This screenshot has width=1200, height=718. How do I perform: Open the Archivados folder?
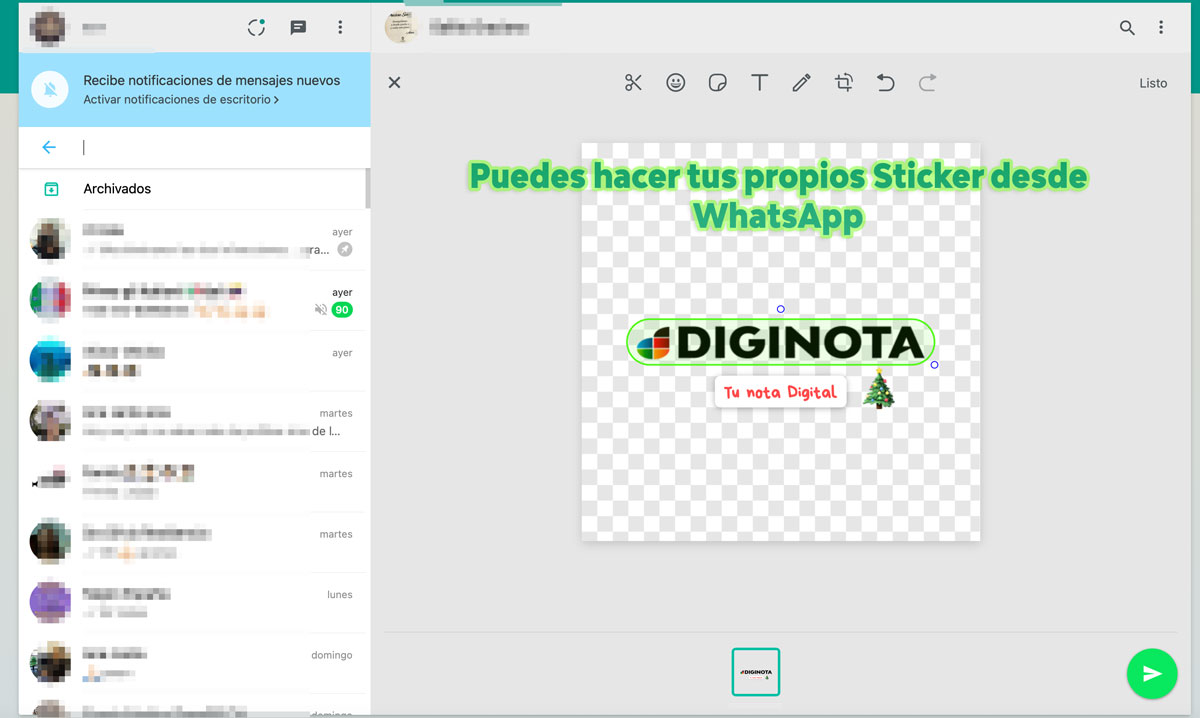(192, 189)
